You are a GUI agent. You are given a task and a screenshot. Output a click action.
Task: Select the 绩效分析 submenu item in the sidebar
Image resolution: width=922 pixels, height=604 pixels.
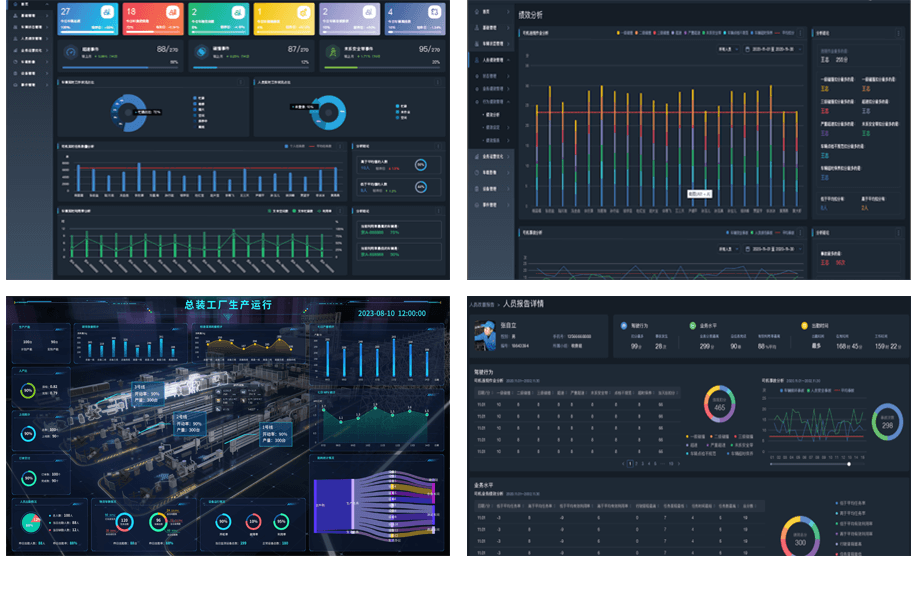pyautogui.click(x=492, y=115)
